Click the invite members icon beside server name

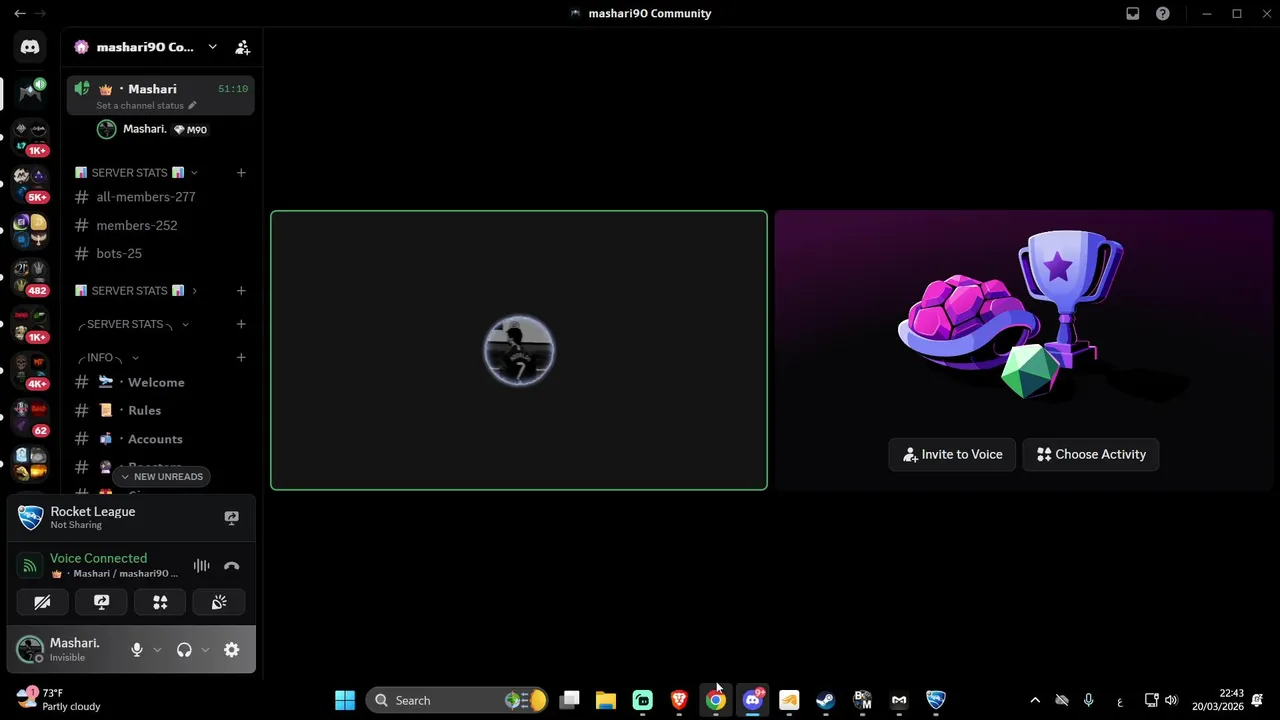tap(242, 47)
